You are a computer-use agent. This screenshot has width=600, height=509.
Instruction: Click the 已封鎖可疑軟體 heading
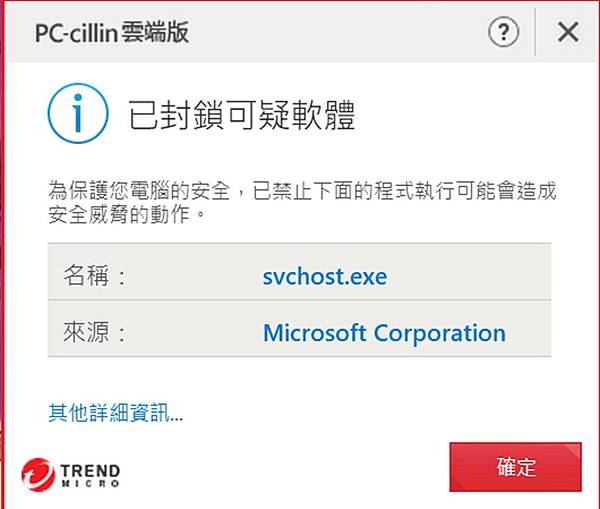coord(241,114)
